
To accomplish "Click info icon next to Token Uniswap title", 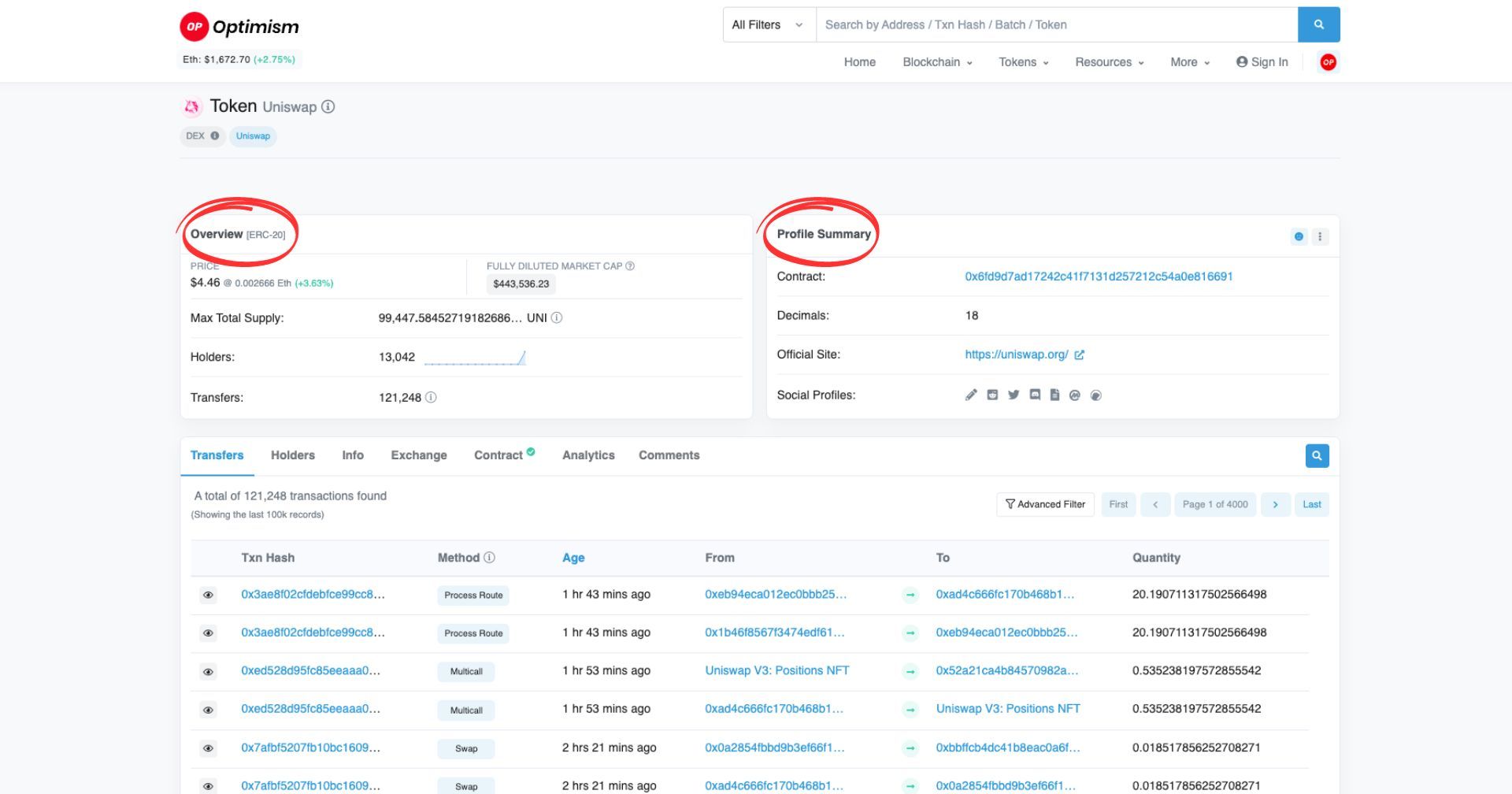I will pyautogui.click(x=328, y=106).
